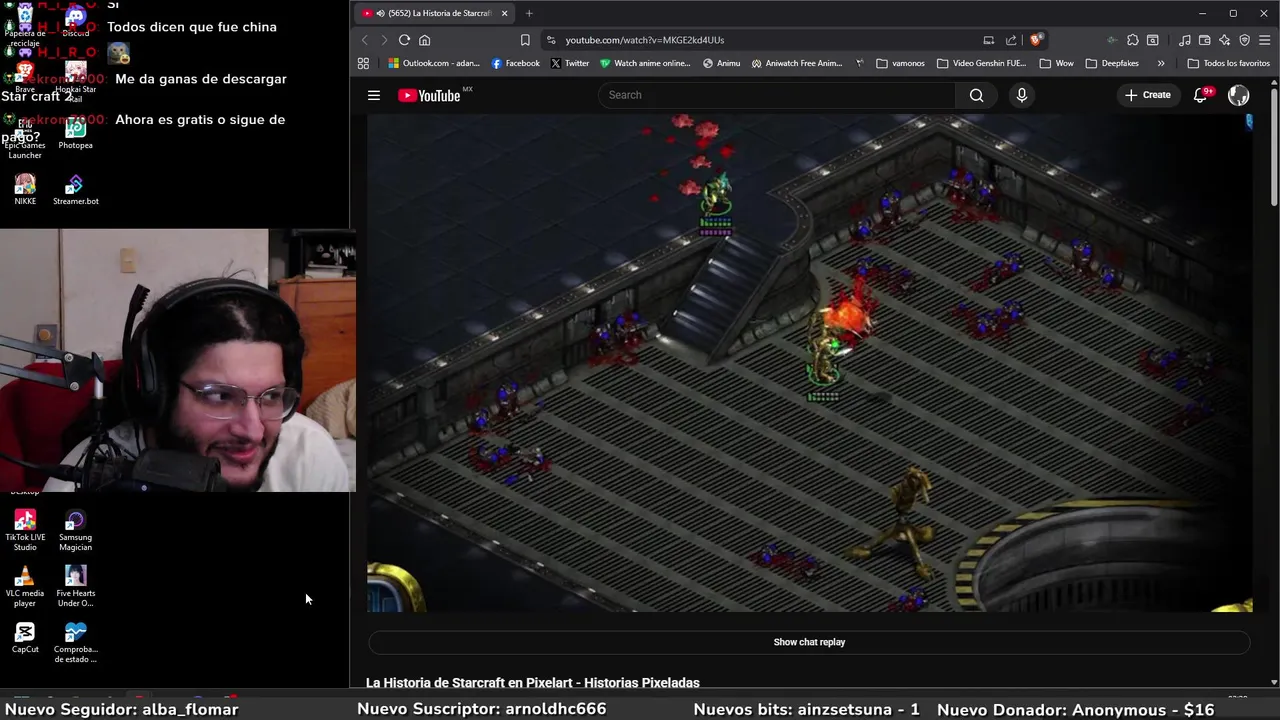Screen dimensions: 1280x720
Task: Open the Brave Shields lion icon
Action: [1036, 40]
